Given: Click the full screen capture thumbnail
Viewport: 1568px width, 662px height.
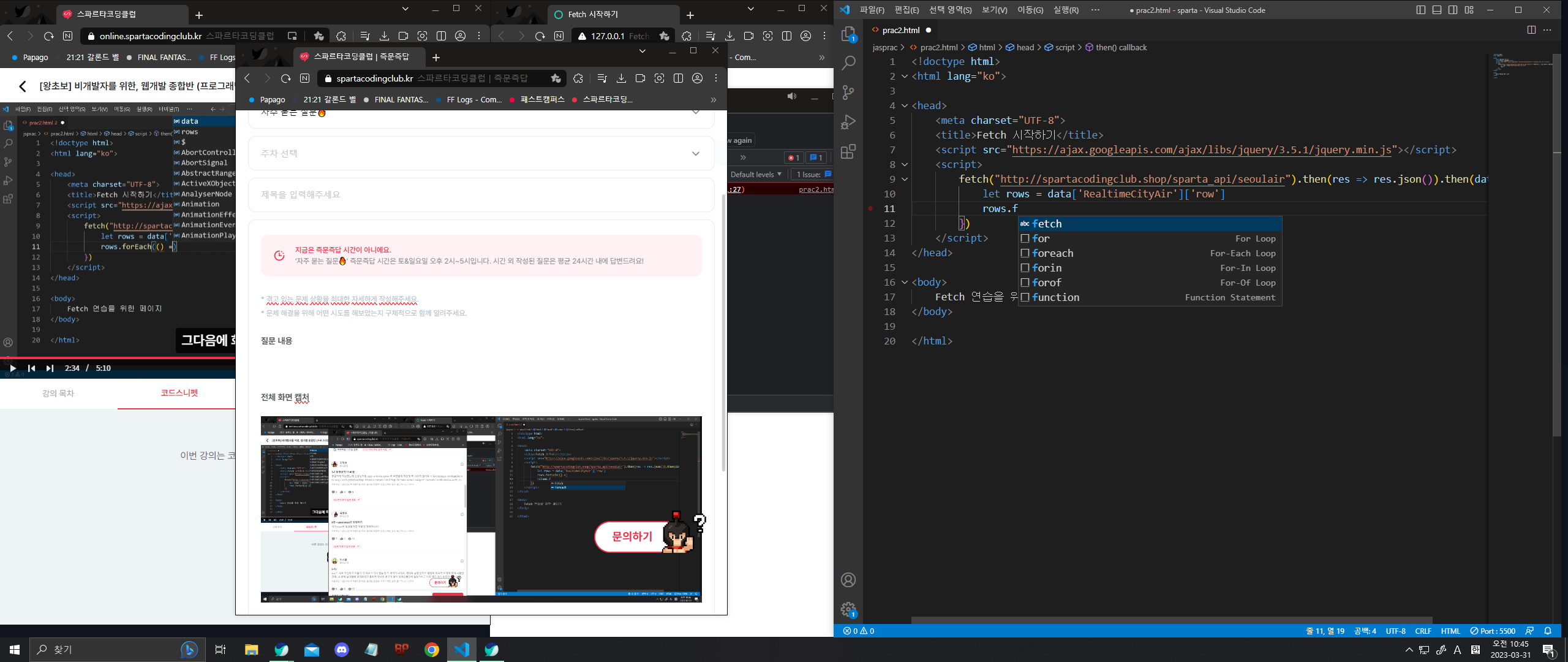Looking at the screenshot, I should [481, 509].
